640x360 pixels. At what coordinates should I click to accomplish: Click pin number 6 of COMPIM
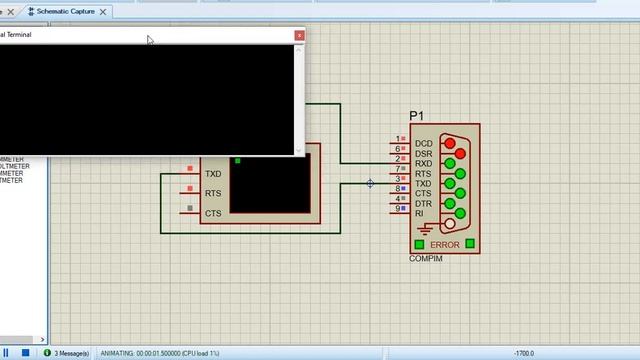(x=398, y=149)
